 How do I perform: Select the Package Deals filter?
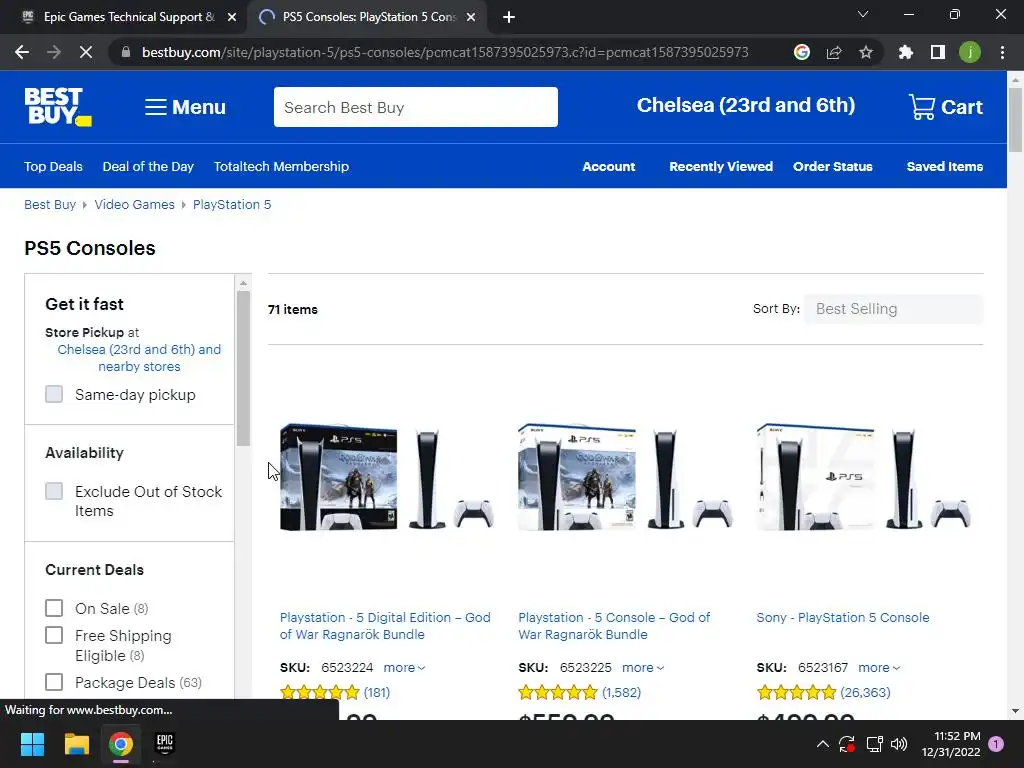pyautogui.click(x=54, y=682)
